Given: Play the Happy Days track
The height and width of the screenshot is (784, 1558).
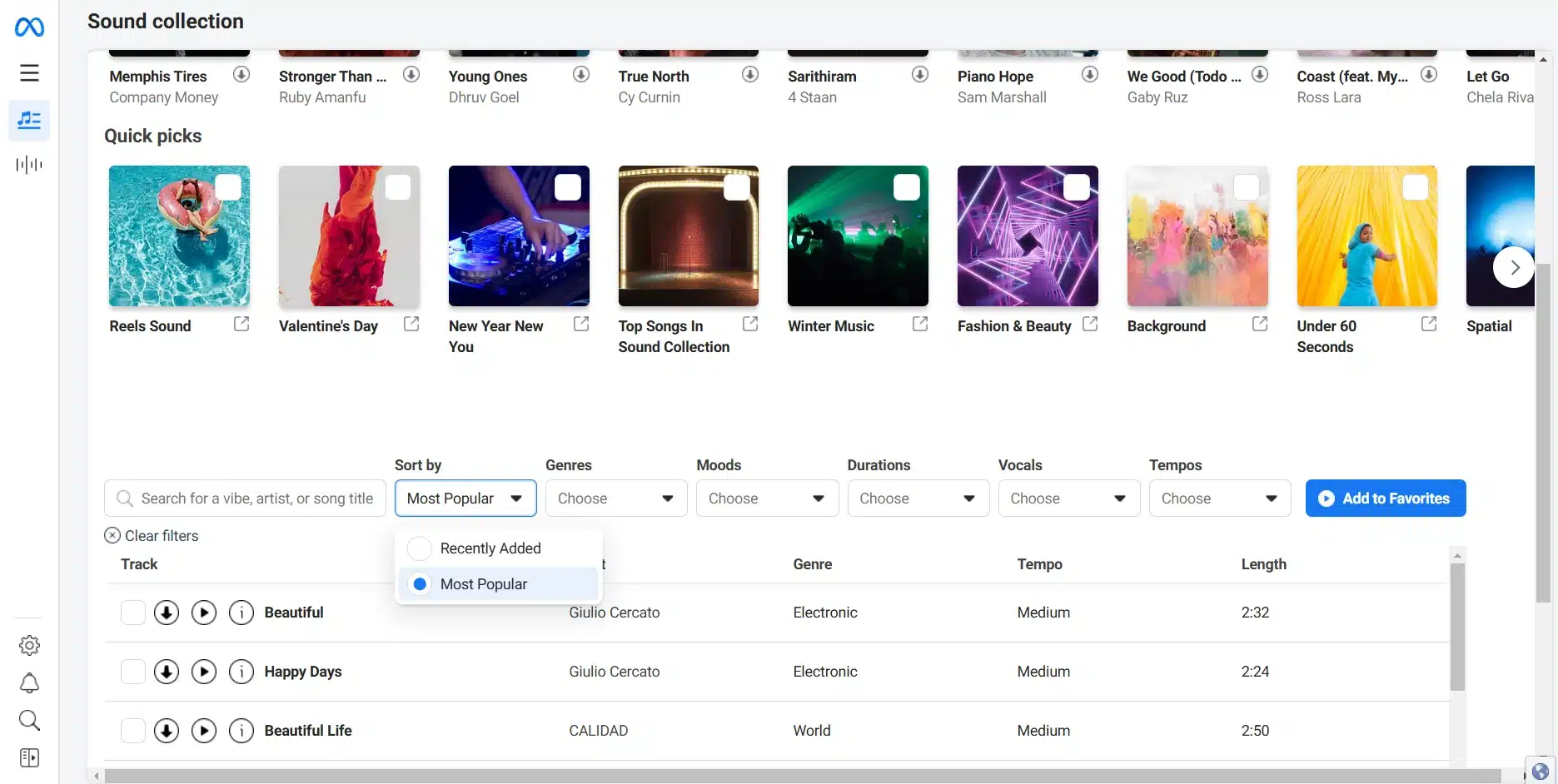Looking at the screenshot, I should tap(204, 672).
